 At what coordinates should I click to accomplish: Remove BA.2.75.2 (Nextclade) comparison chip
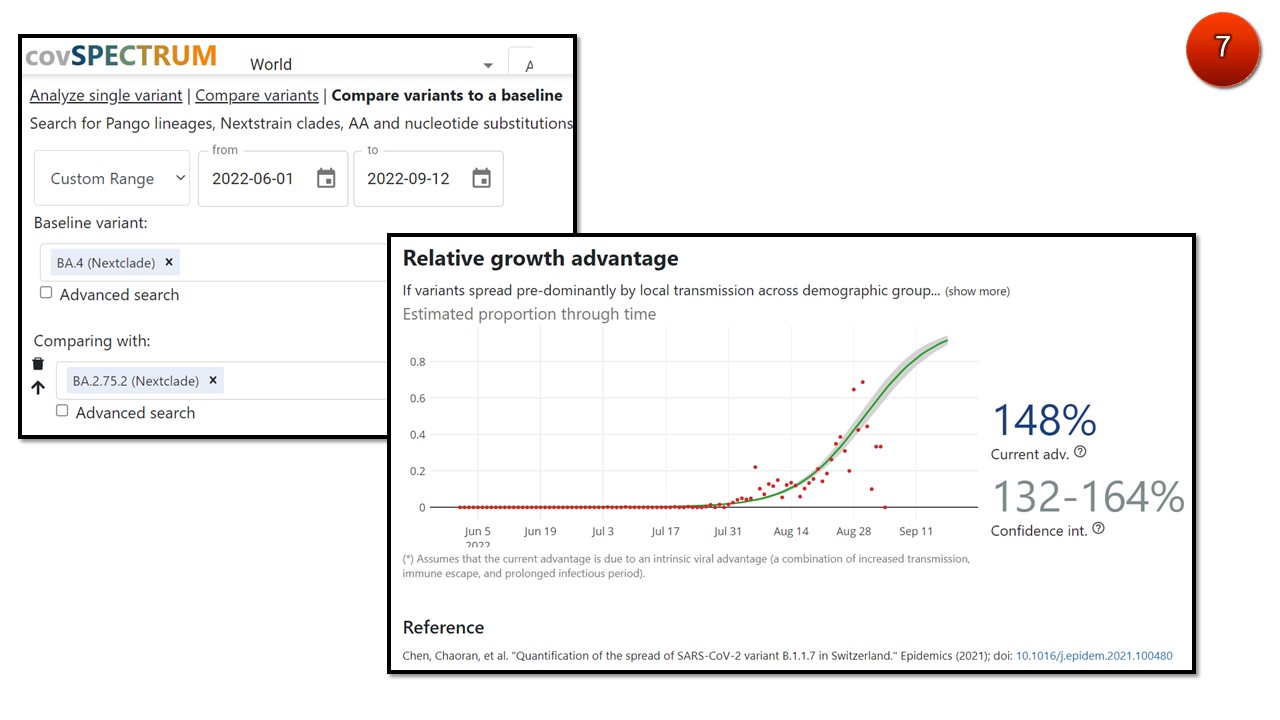[213, 381]
